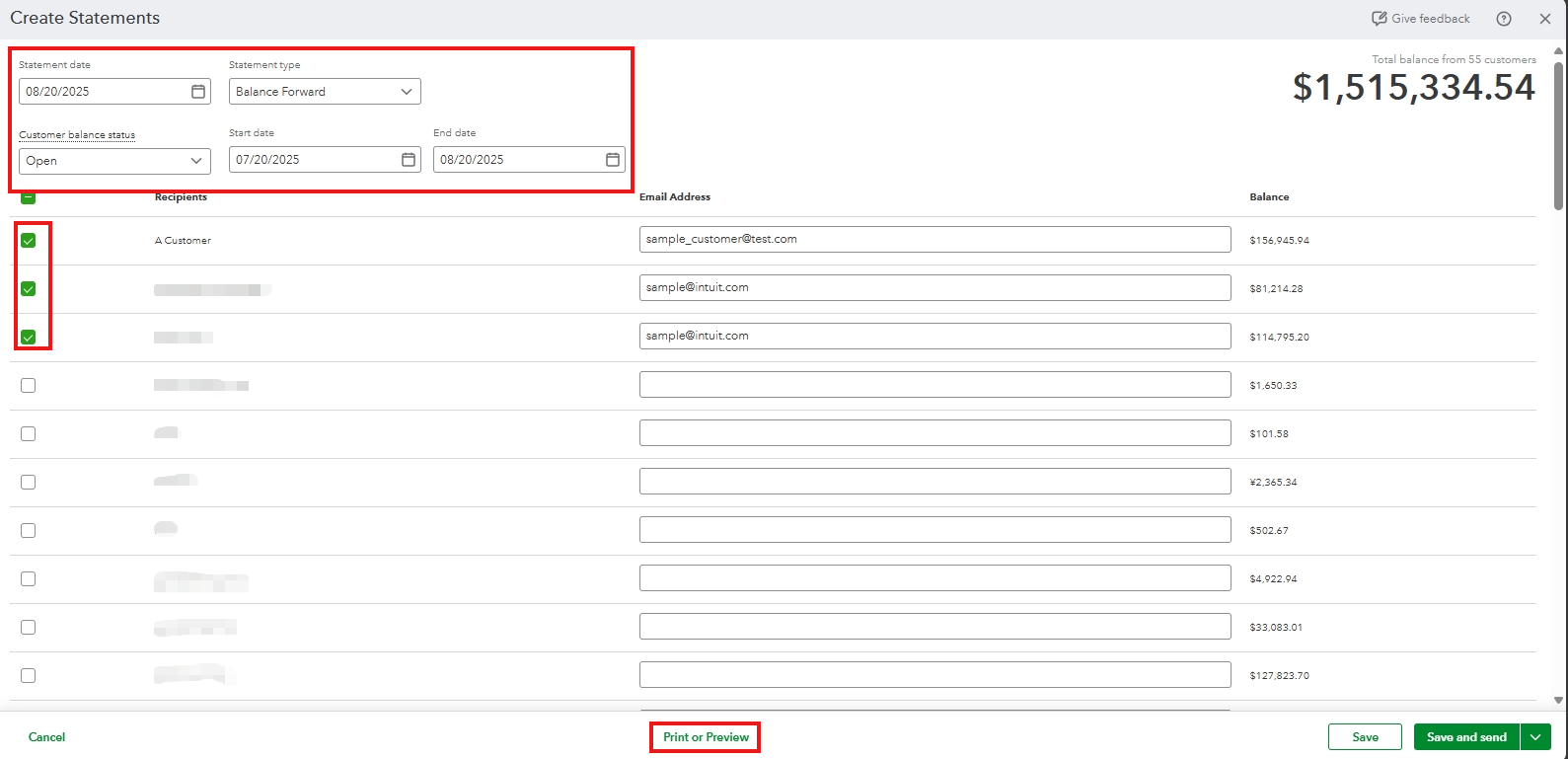Check the recipient with balance $101.58
This screenshot has height=759, width=1568.
point(29,434)
